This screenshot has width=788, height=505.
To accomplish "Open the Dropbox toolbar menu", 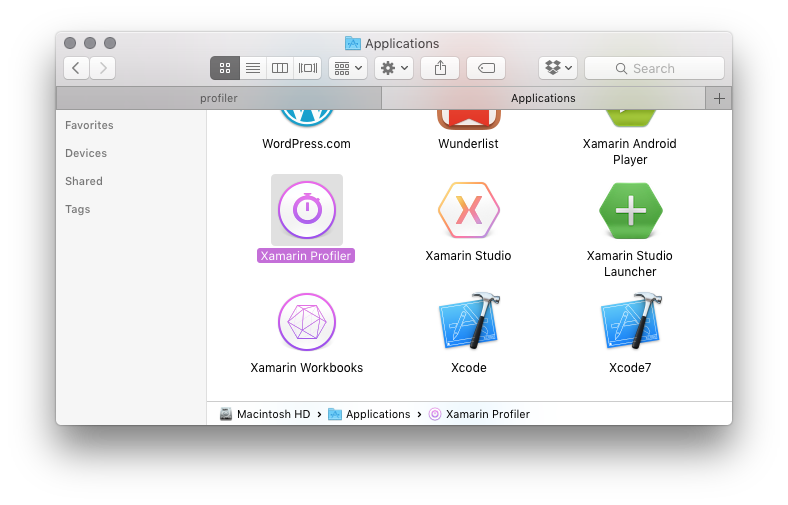I will (558, 68).
